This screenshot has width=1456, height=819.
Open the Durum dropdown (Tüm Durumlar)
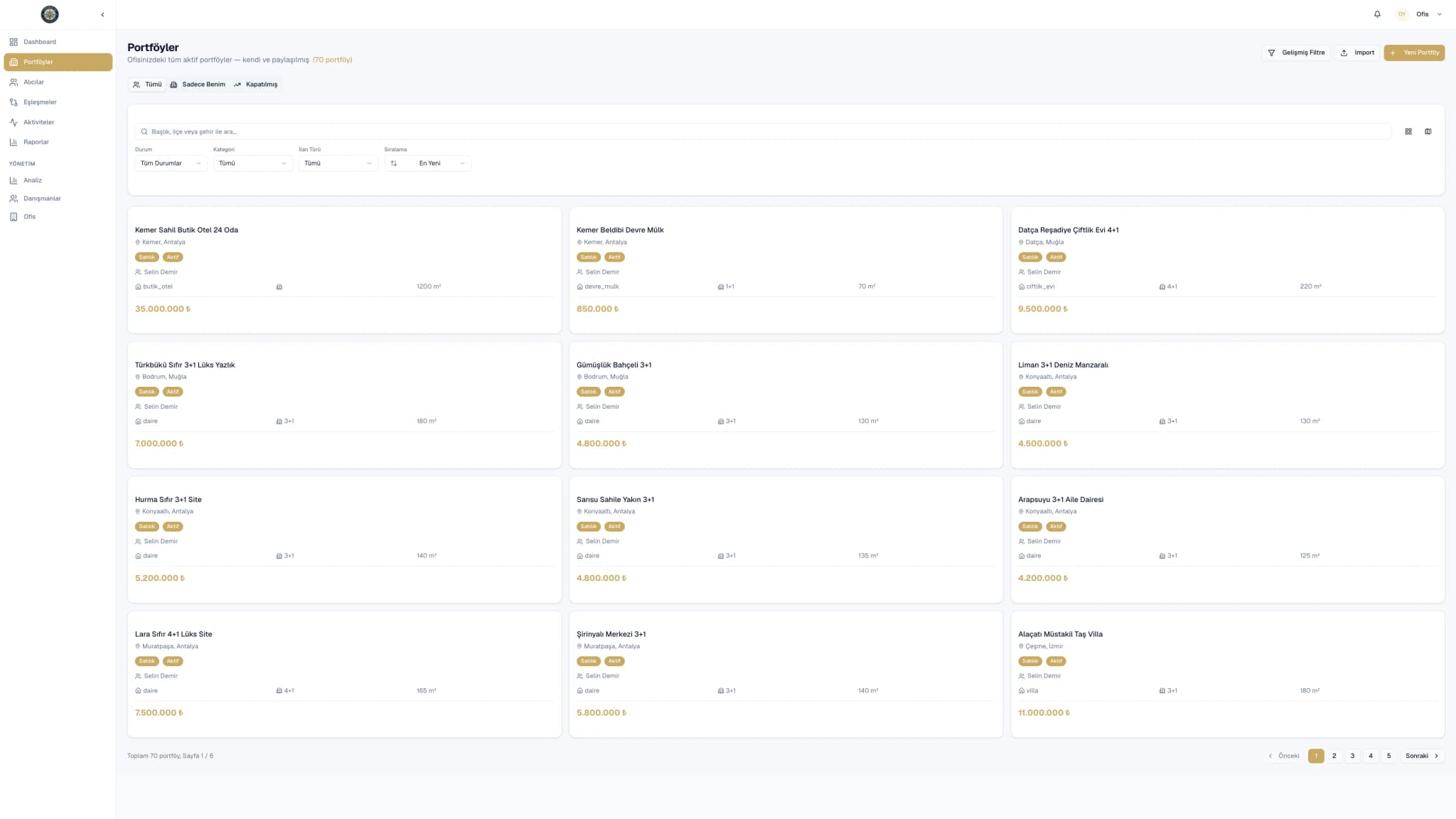(171, 164)
